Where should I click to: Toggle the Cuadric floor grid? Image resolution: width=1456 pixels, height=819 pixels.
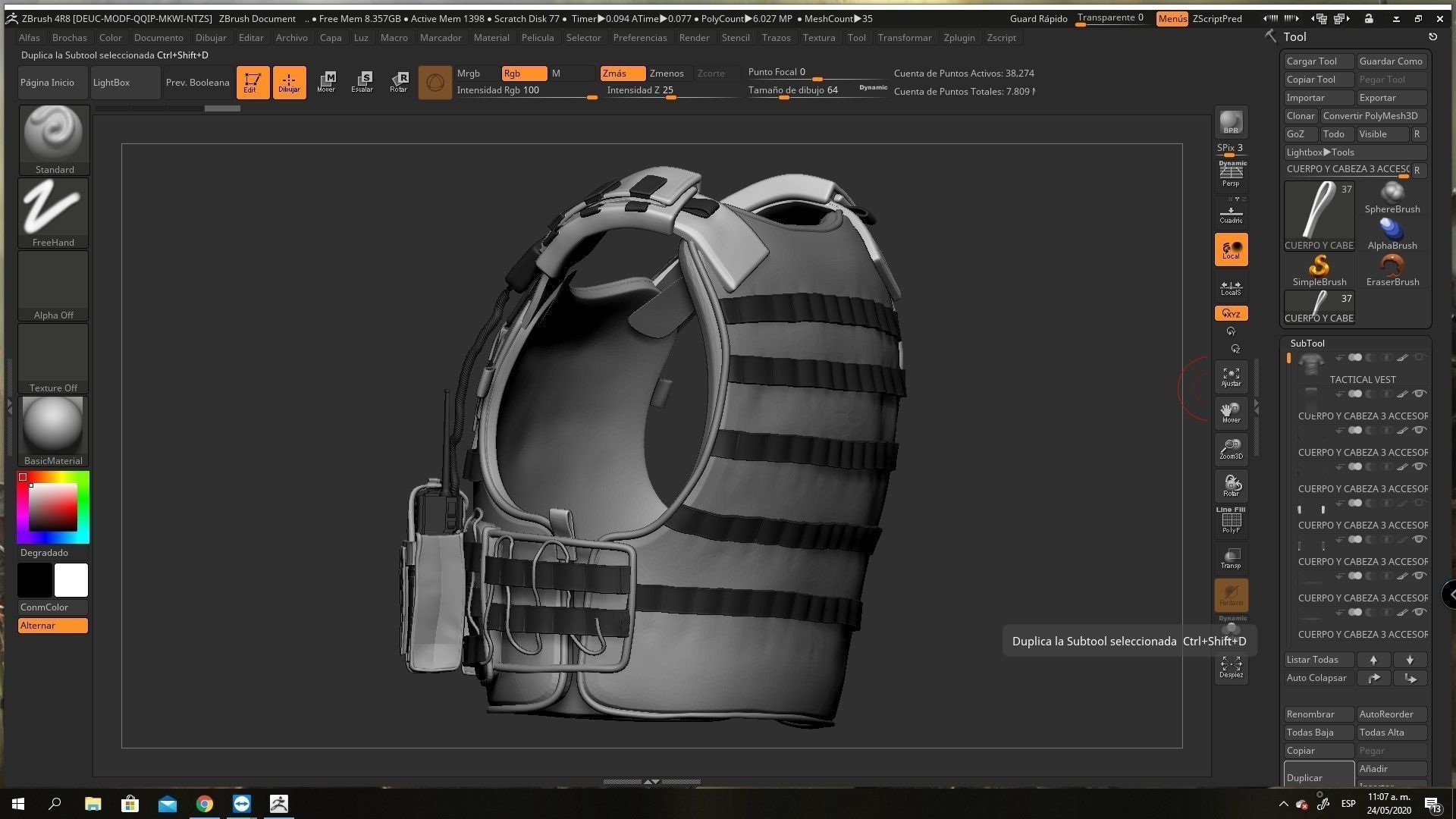click(1231, 215)
